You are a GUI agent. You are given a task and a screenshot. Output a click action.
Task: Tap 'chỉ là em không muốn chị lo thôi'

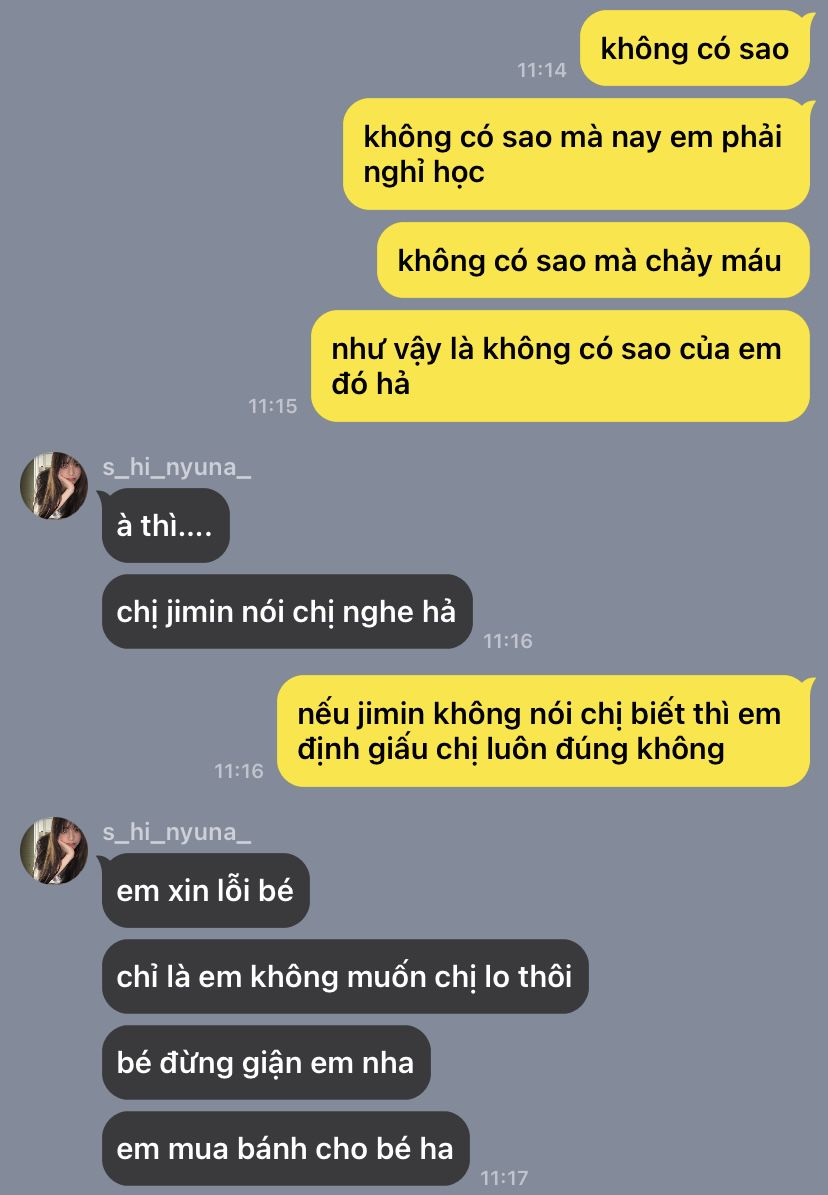[345, 976]
